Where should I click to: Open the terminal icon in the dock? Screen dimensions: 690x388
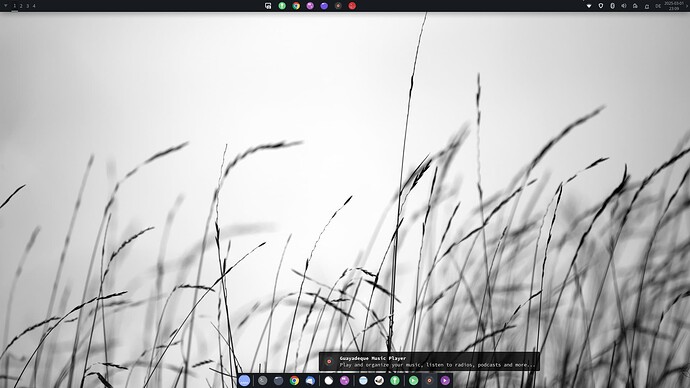pos(263,381)
